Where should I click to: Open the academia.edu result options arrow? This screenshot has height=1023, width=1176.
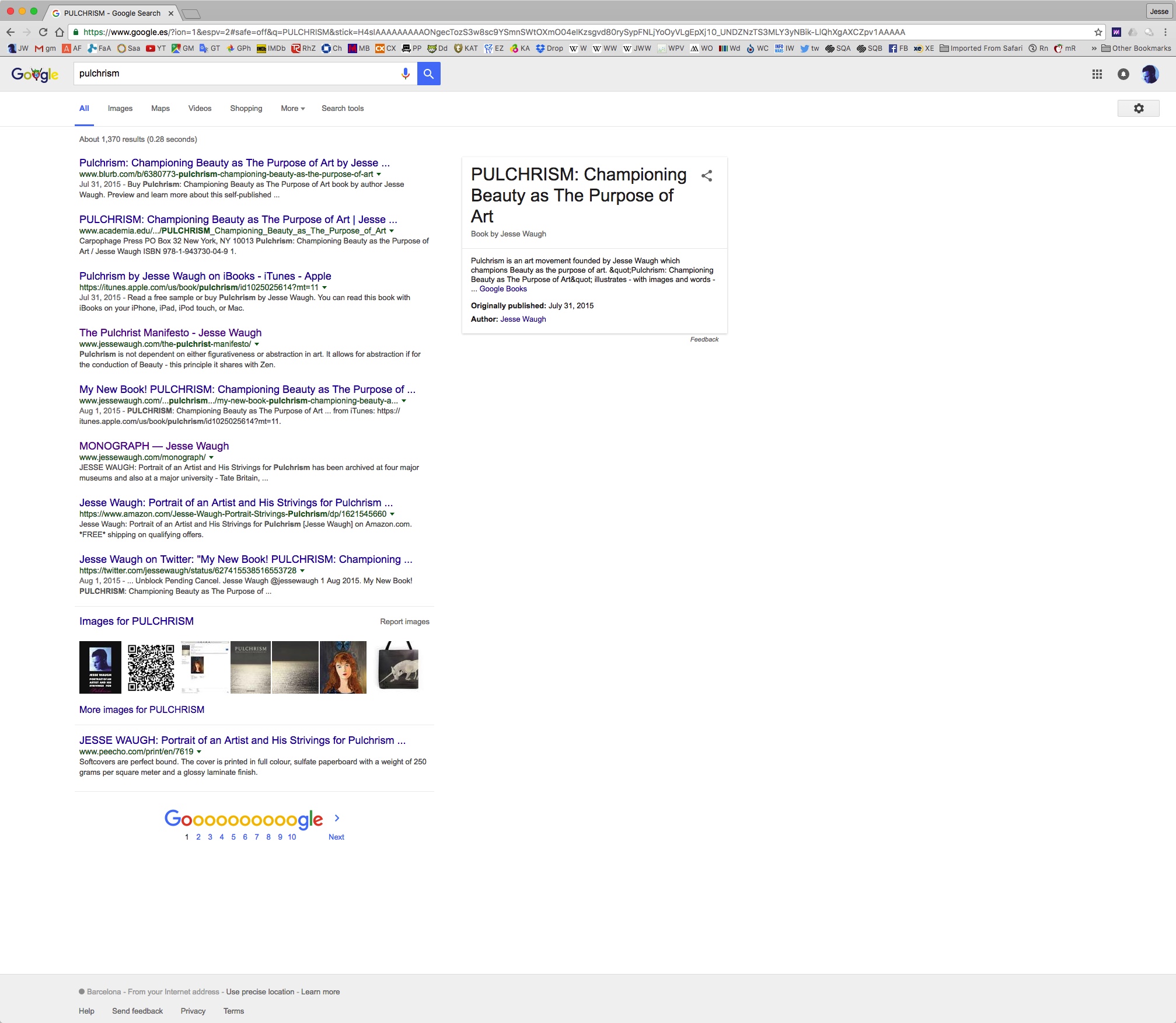coord(392,231)
